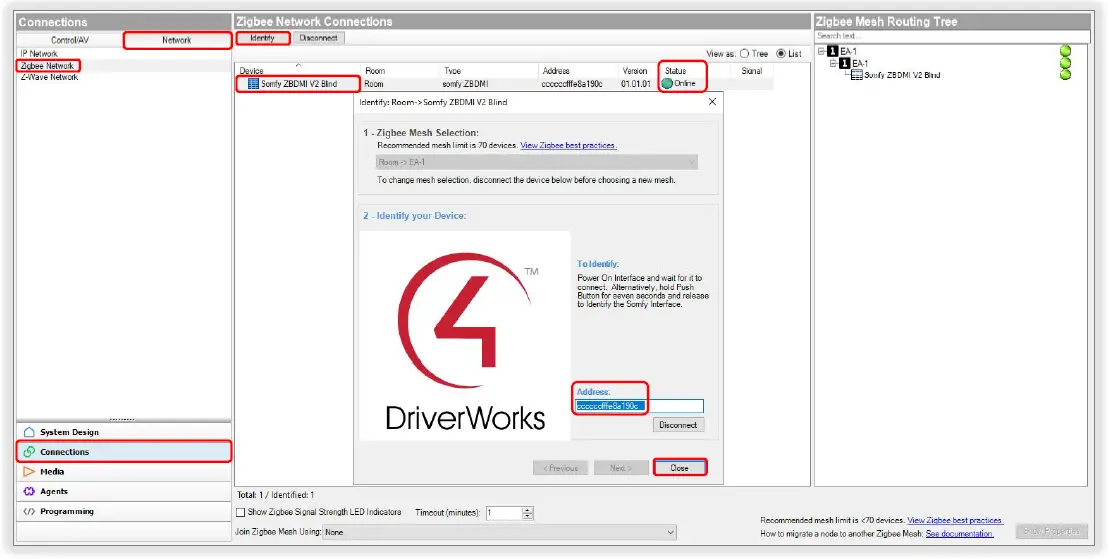
Task: Click the Programming code brackets icon
Action: coord(29,511)
